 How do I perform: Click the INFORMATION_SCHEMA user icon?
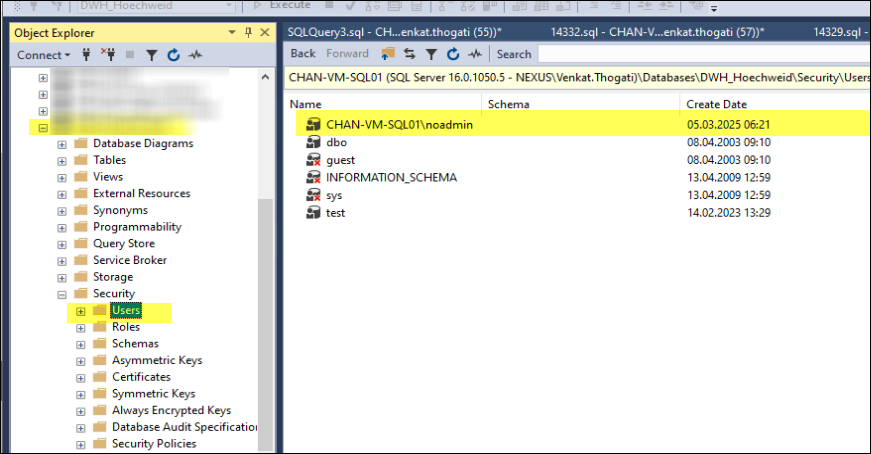(x=313, y=177)
